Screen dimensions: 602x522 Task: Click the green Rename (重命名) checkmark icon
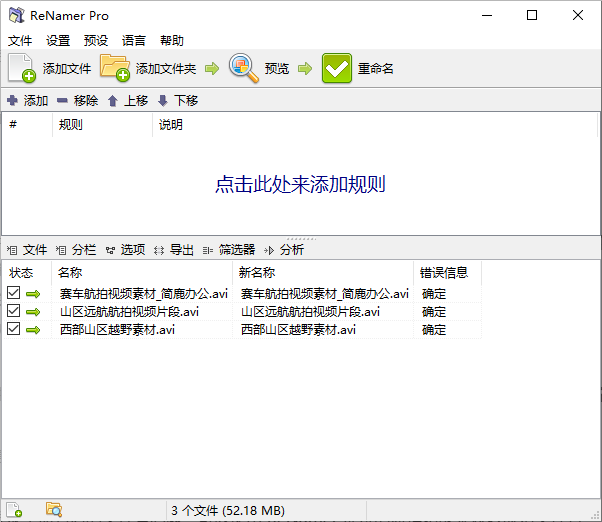click(x=337, y=68)
